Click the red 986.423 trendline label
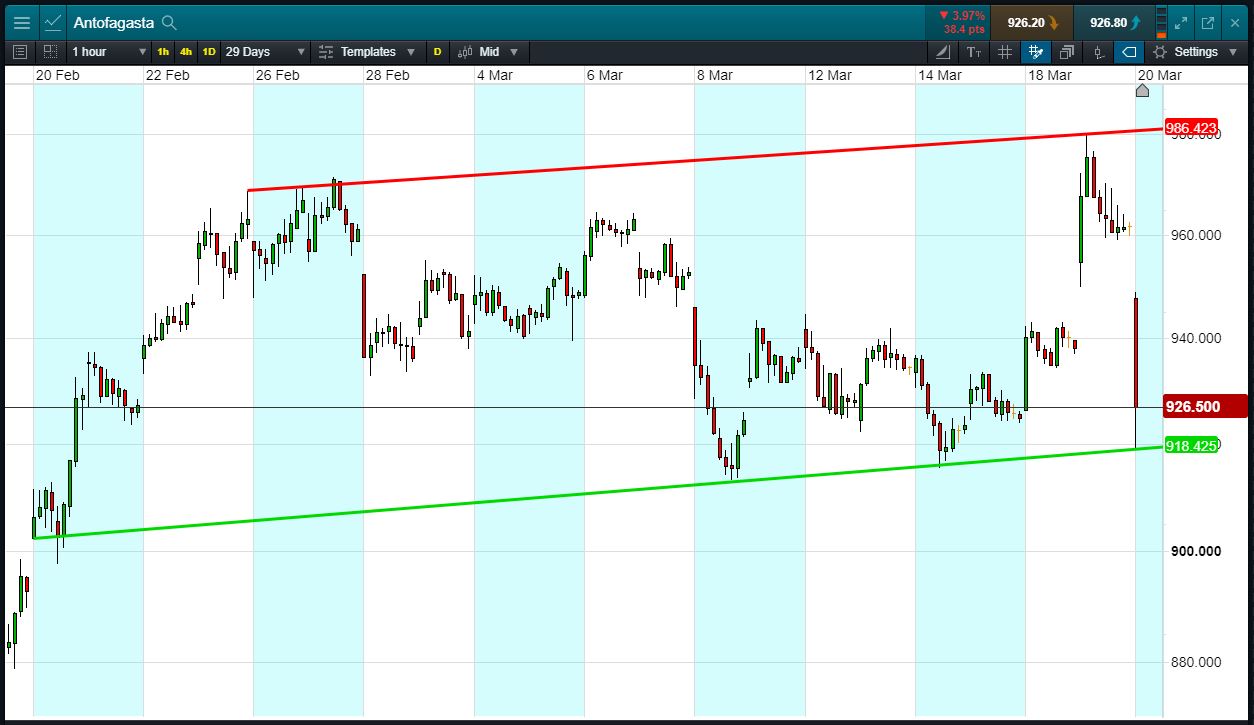This screenshot has width=1254, height=725. point(1191,128)
